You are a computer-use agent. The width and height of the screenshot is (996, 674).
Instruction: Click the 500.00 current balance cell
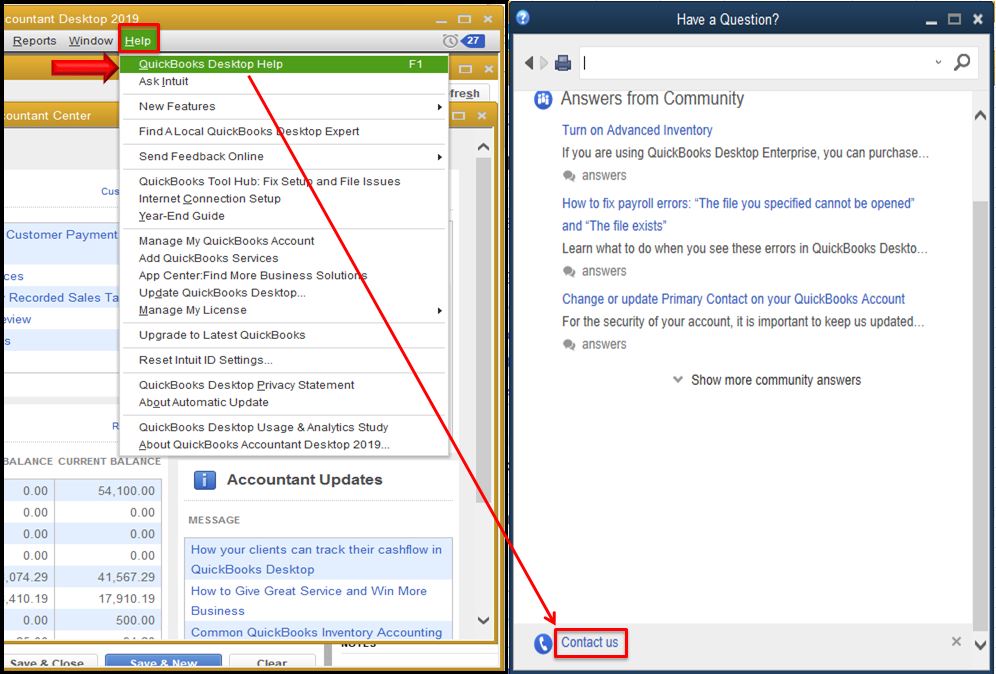click(x=108, y=620)
